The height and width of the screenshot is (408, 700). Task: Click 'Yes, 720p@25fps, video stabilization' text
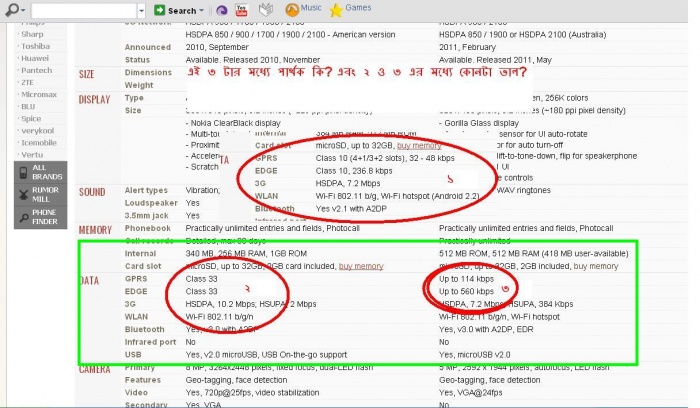pos(252,393)
